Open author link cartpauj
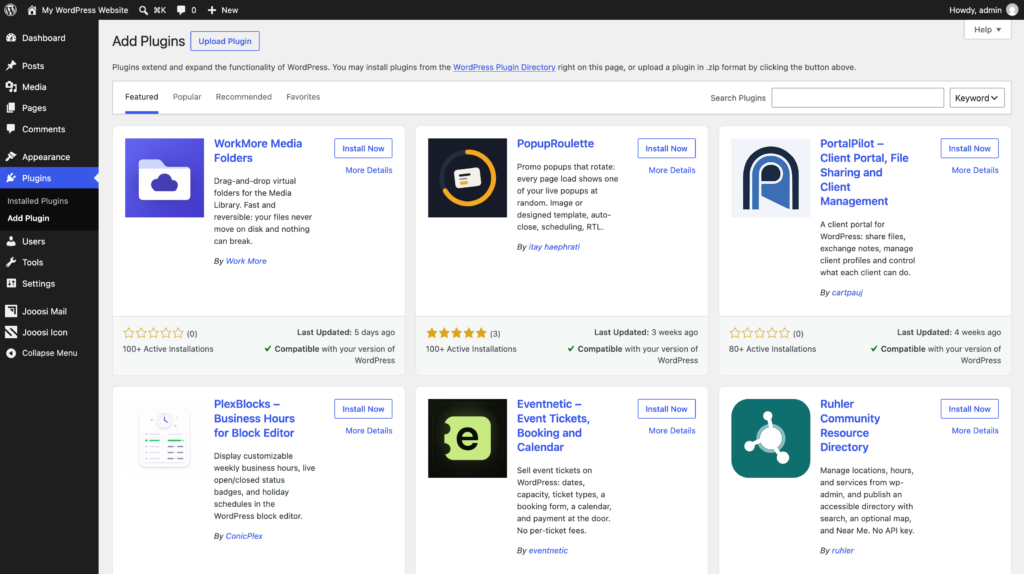 click(x=847, y=293)
